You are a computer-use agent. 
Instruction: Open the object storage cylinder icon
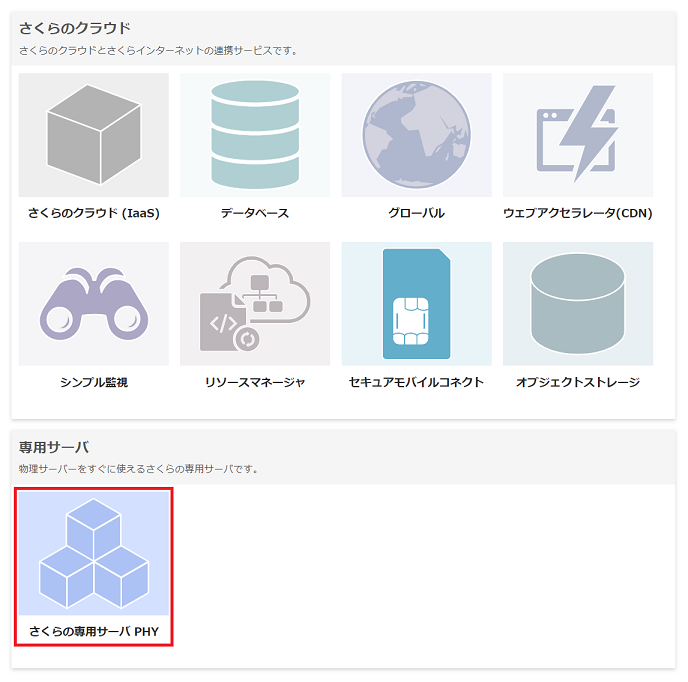point(578,304)
